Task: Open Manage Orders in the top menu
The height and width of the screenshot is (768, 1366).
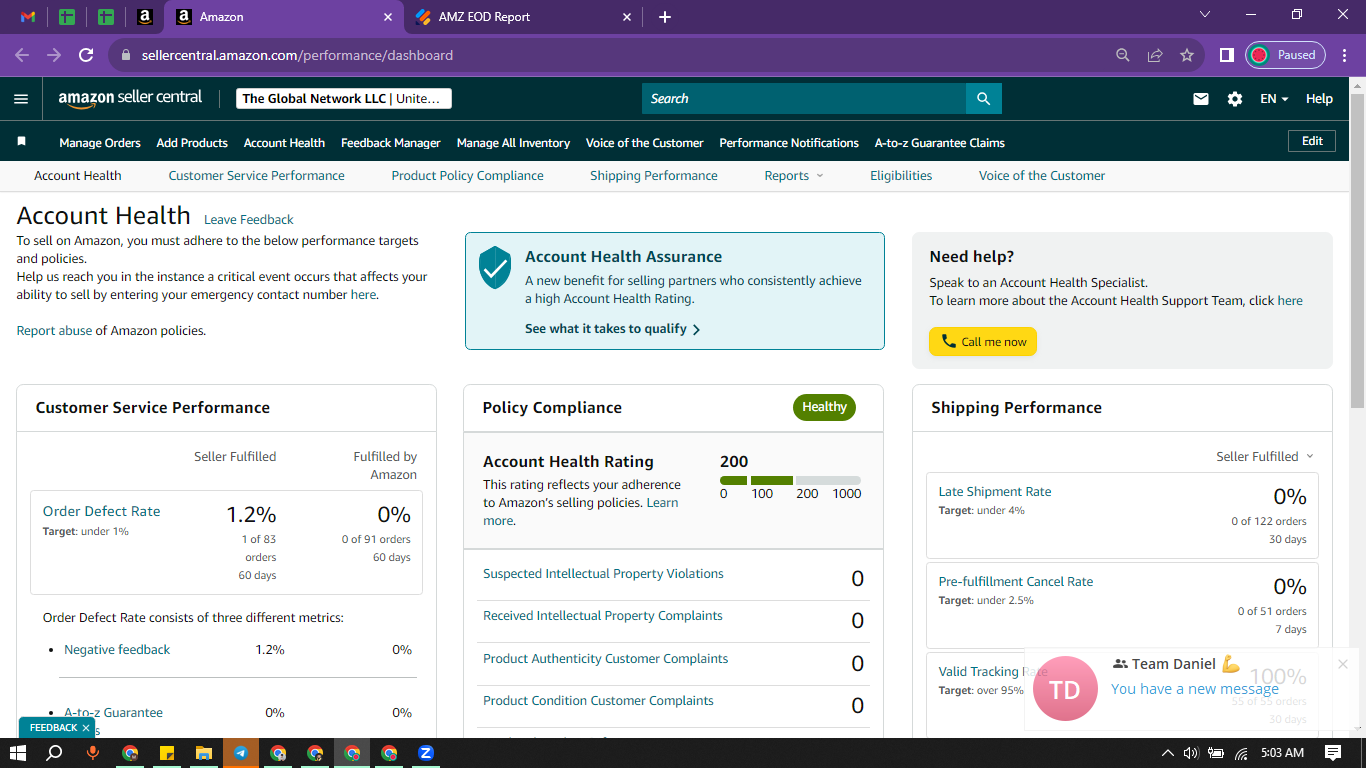Action: 100,143
